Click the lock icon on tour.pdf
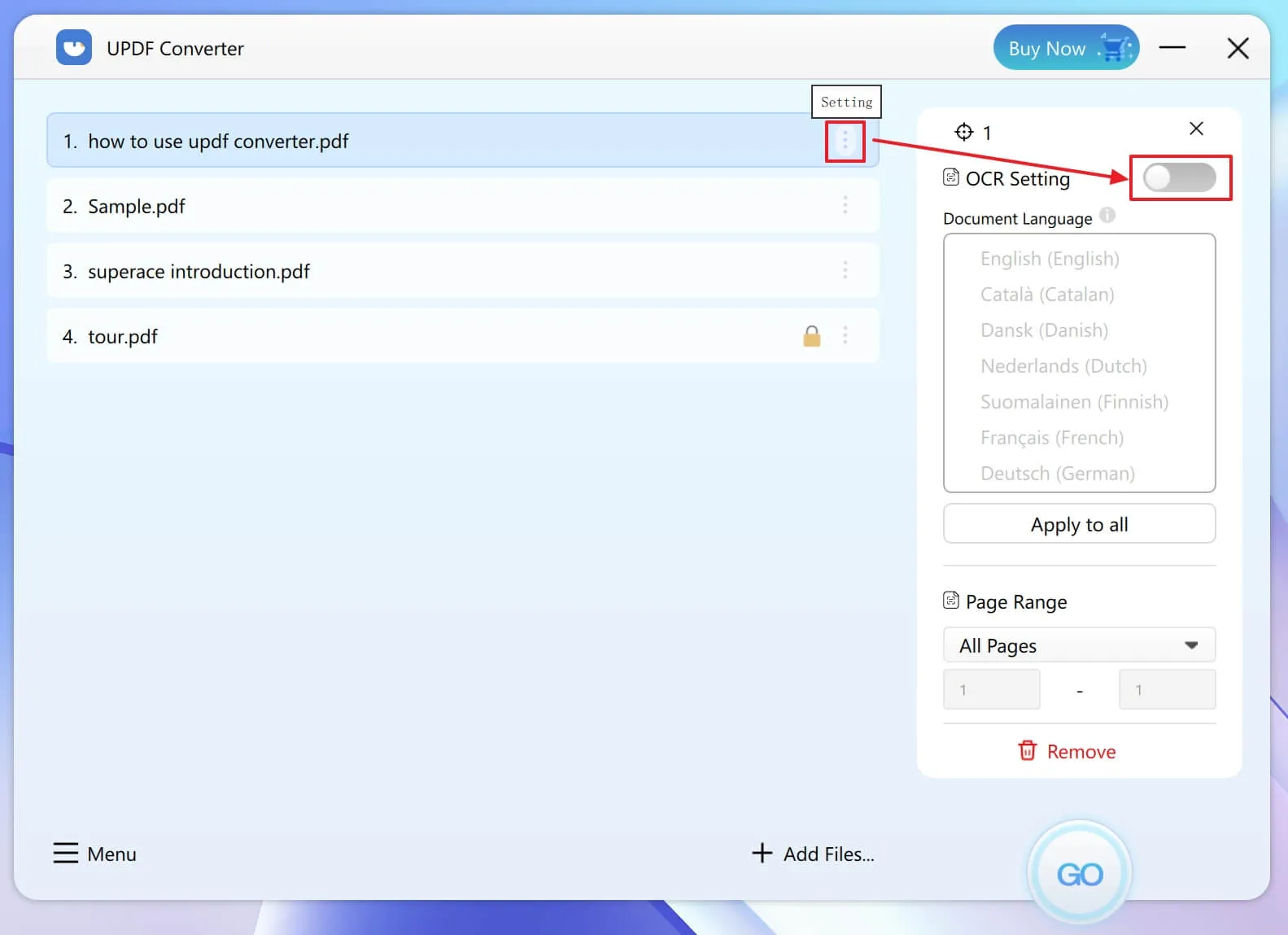The height and width of the screenshot is (935, 1288). pyautogui.click(x=812, y=336)
